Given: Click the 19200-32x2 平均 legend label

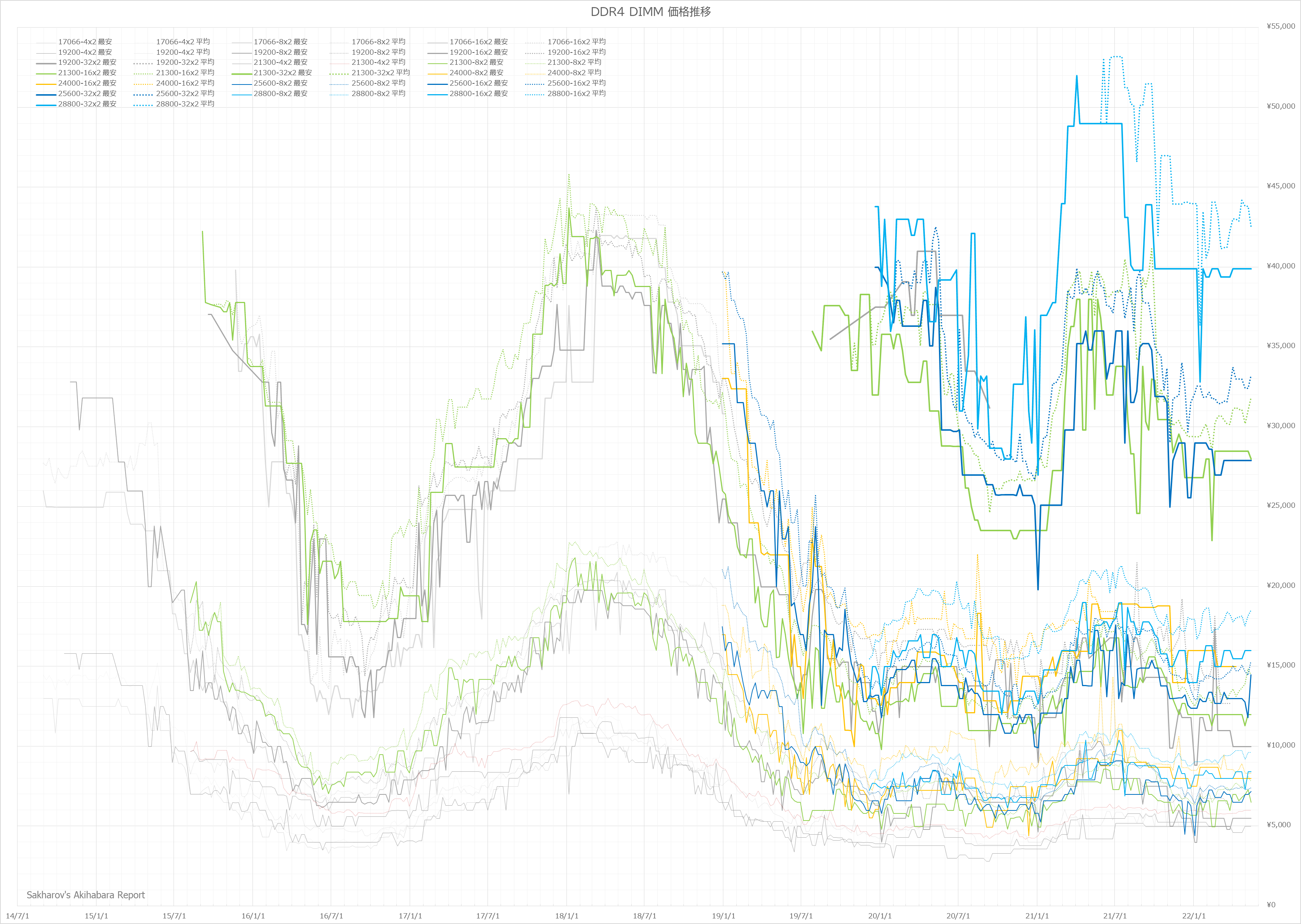Looking at the screenshot, I should coord(185,62).
